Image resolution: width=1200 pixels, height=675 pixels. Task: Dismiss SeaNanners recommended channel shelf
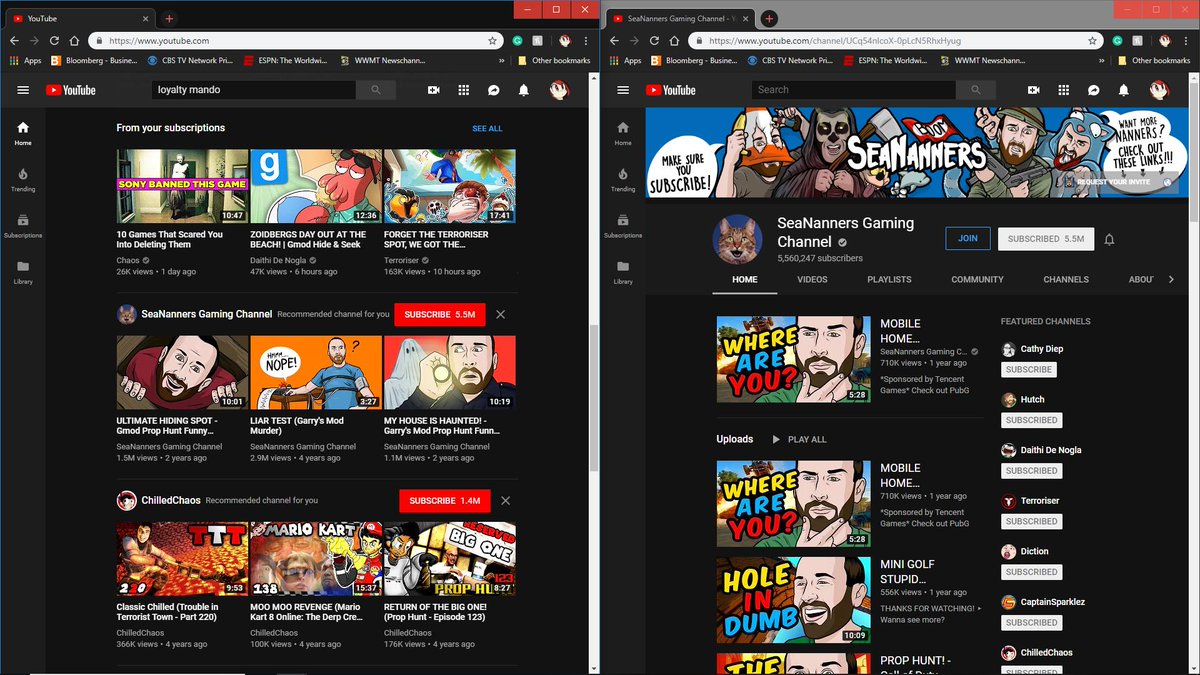point(501,314)
